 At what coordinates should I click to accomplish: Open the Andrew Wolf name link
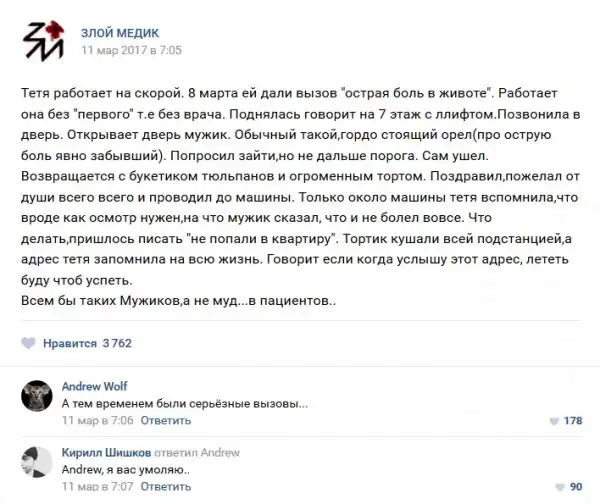[x=94, y=386]
